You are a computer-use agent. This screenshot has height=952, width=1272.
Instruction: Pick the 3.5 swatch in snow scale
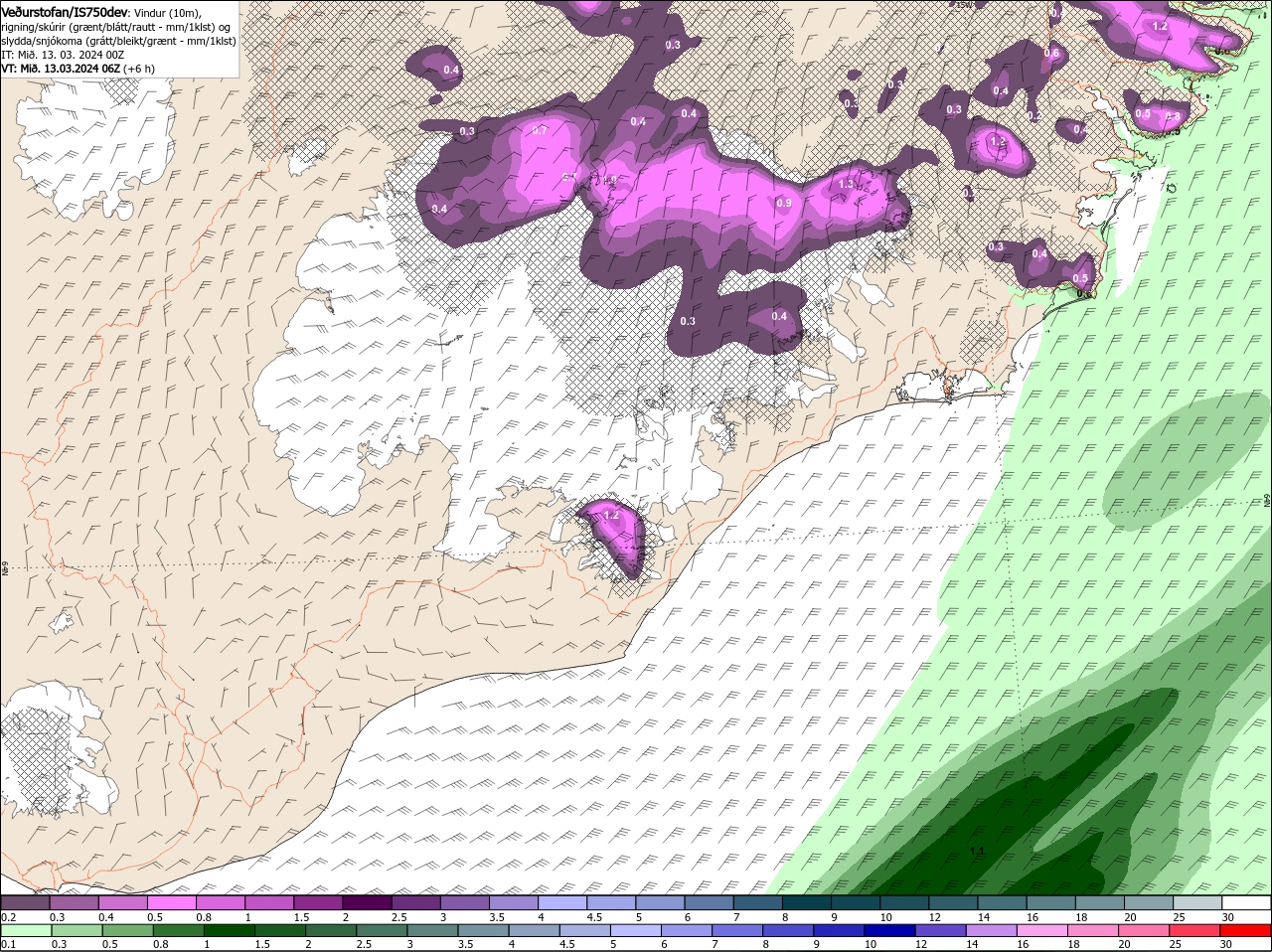point(514,903)
